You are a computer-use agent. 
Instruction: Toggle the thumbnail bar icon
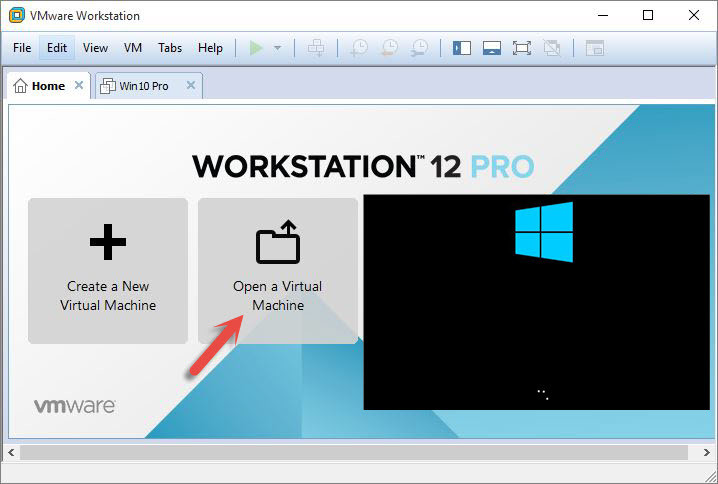tap(491, 48)
